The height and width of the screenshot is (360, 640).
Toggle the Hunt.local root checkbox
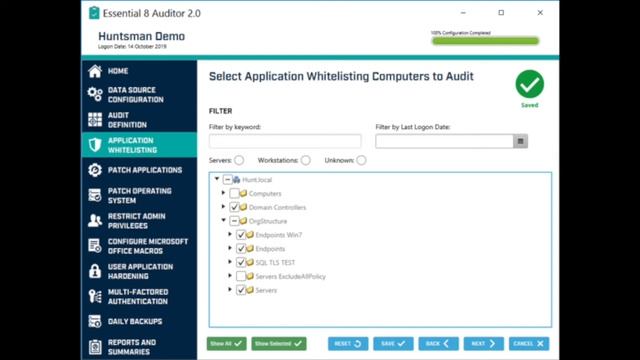point(227,180)
